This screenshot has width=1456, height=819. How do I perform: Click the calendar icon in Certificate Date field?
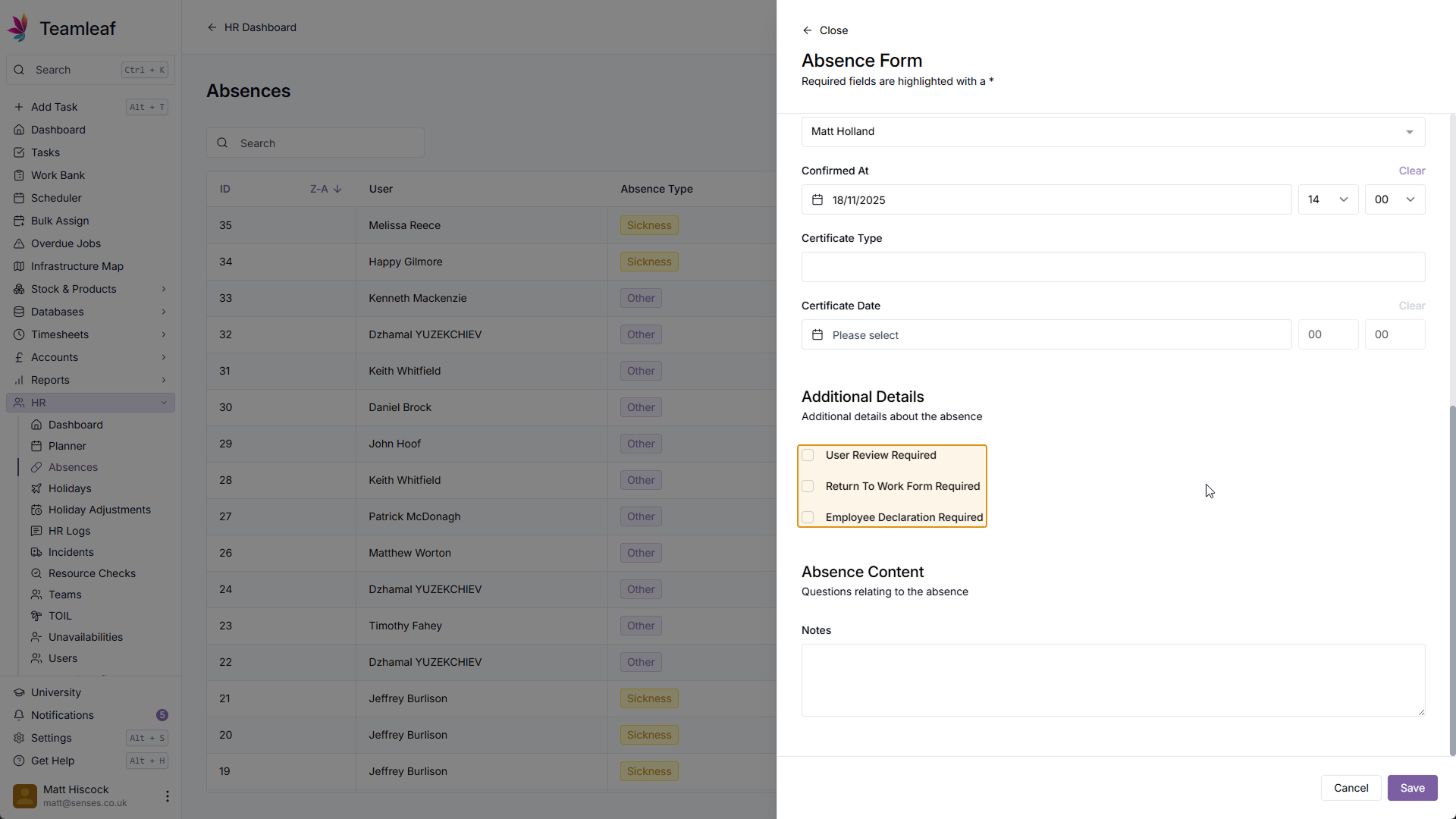pyautogui.click(x=817, y=334)
